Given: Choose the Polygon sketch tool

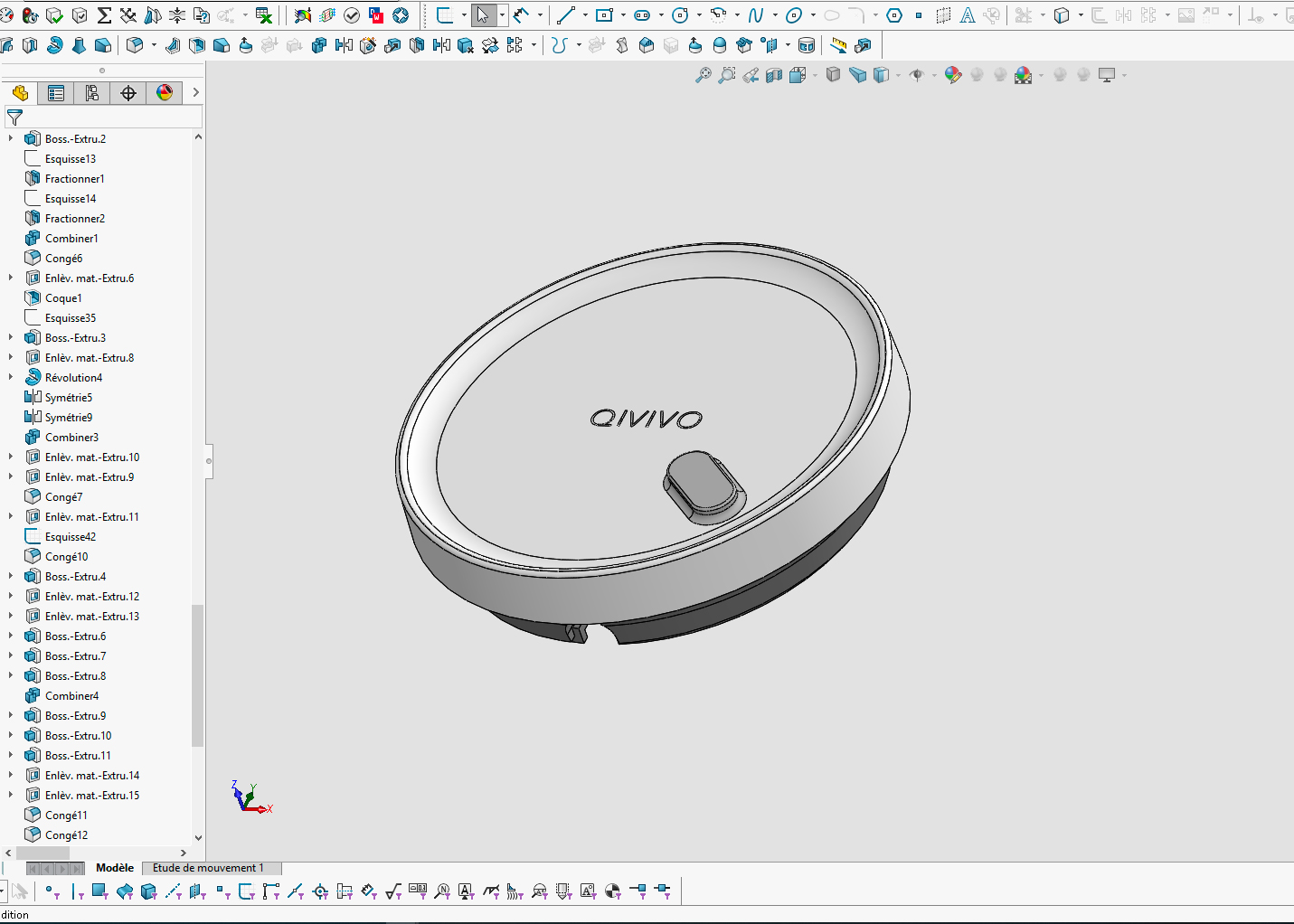Looking at the screenshot, I should coord(894,15).
